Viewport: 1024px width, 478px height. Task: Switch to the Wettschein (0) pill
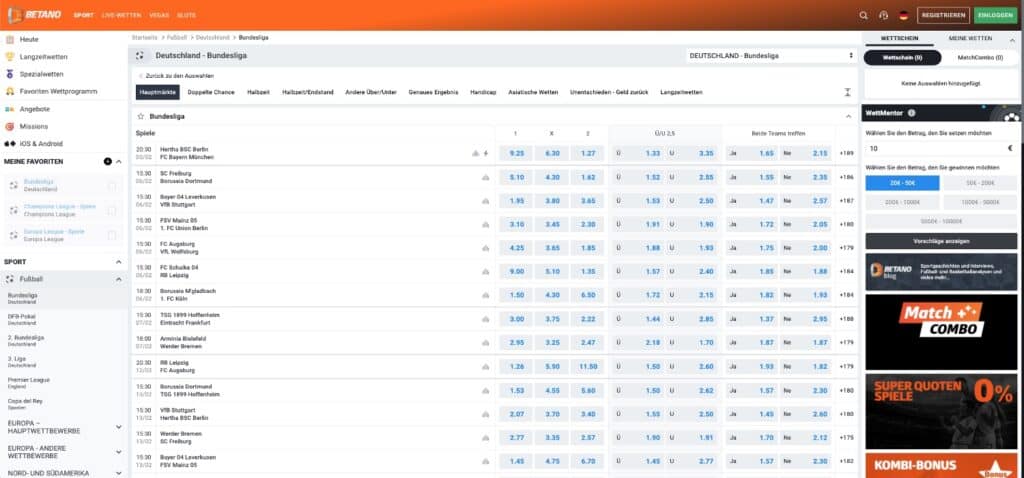click(903, 57)
